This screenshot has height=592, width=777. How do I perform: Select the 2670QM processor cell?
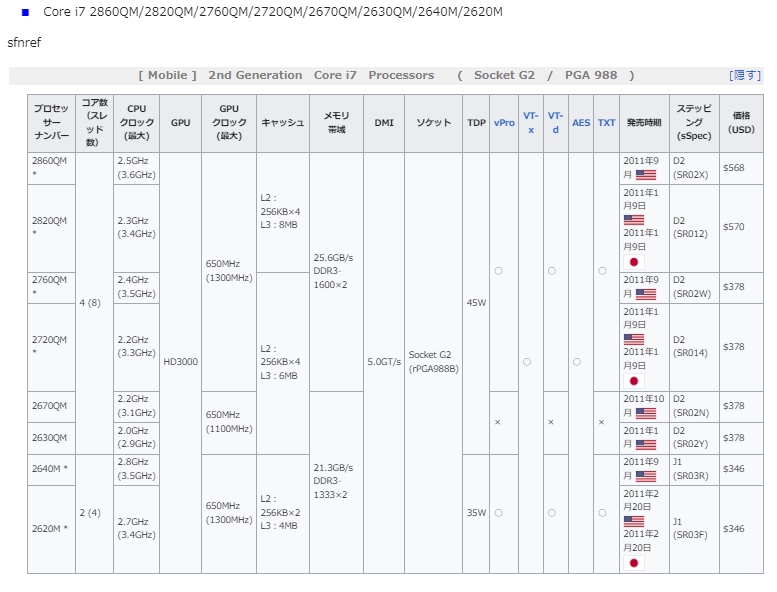click(52, 407)
